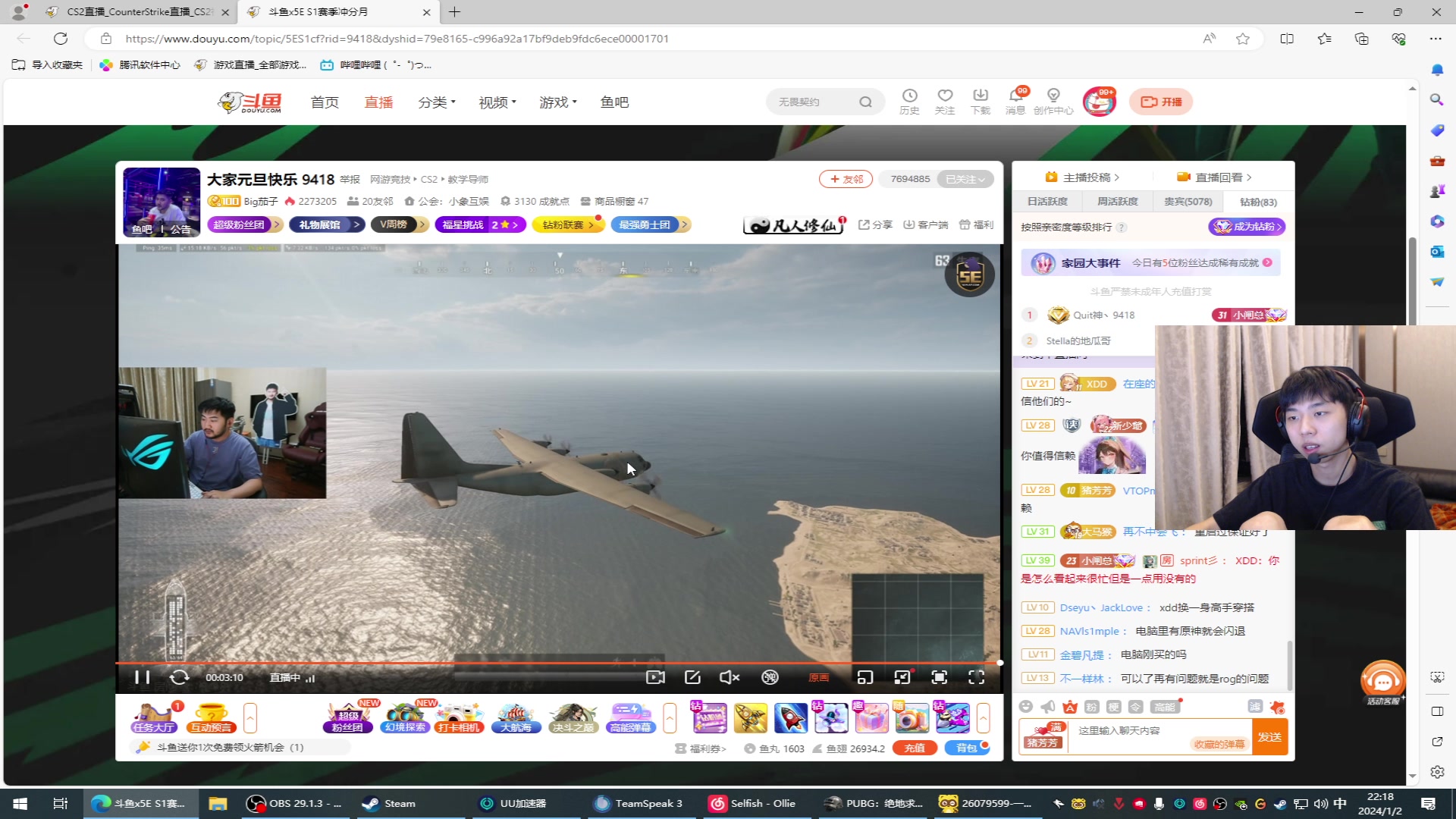
Task: Open the 决斗之巅 duel icon
Action: pos(573,717)
